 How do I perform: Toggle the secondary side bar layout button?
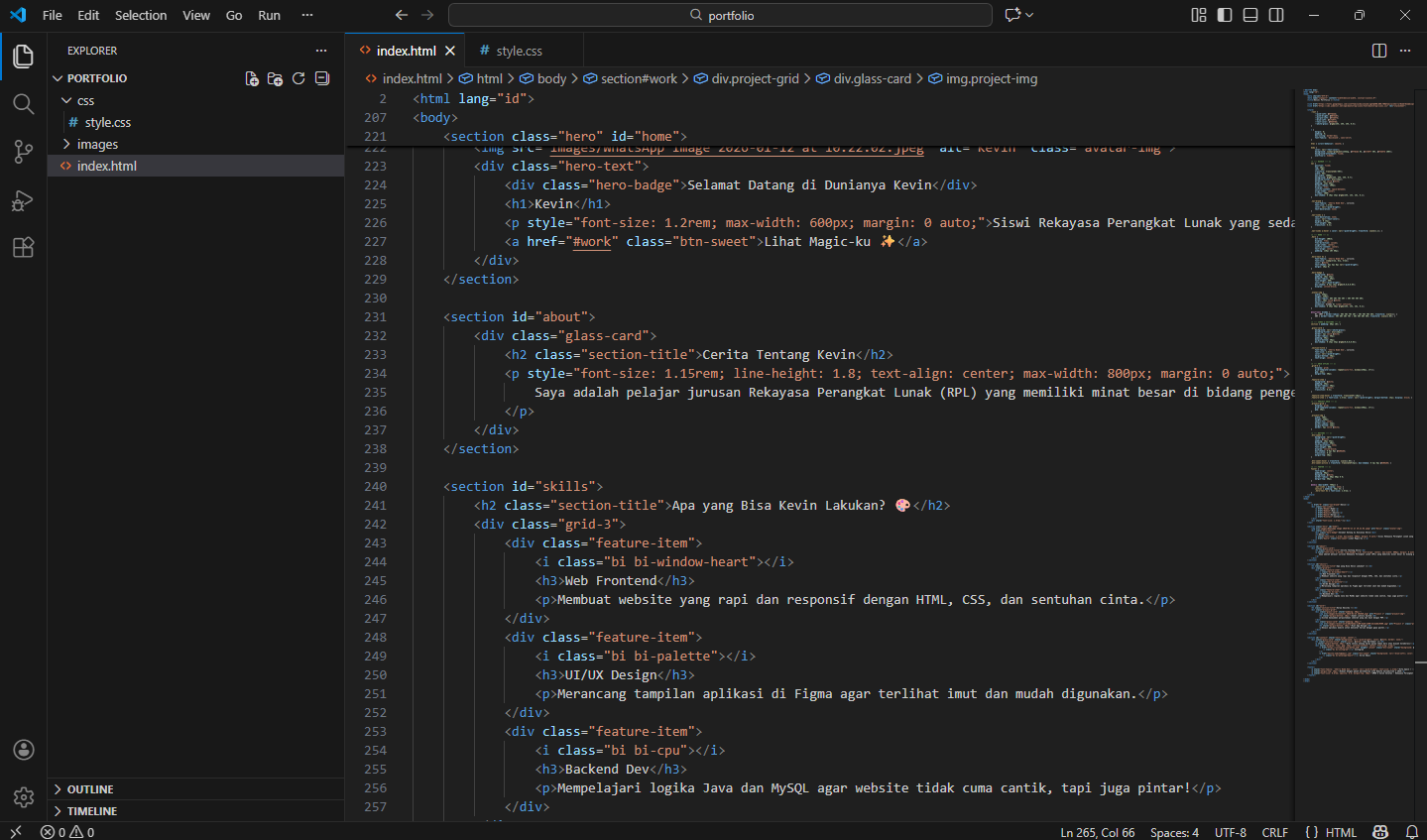[1276, 15]
